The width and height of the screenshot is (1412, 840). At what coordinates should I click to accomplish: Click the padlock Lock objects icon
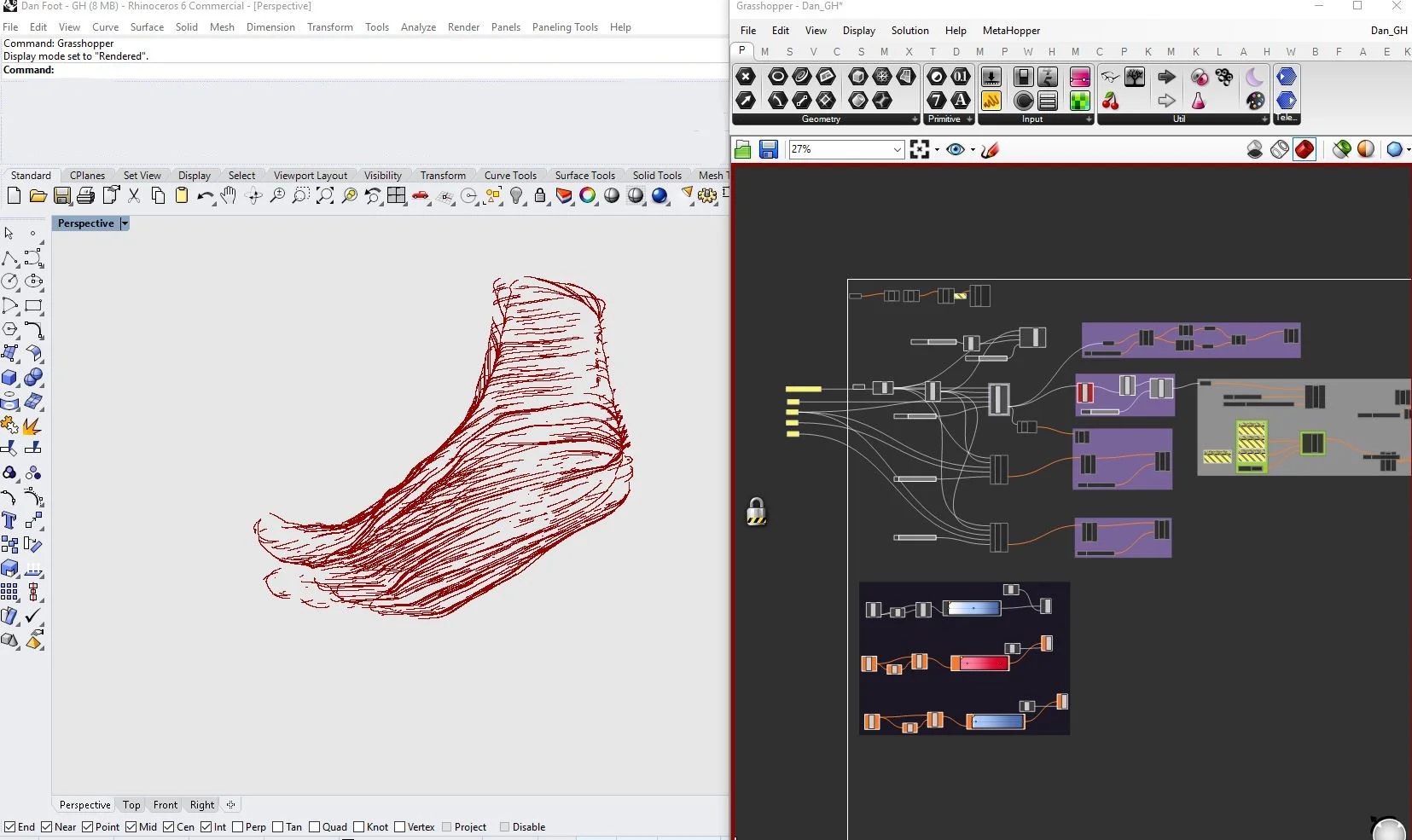(540, 196)
